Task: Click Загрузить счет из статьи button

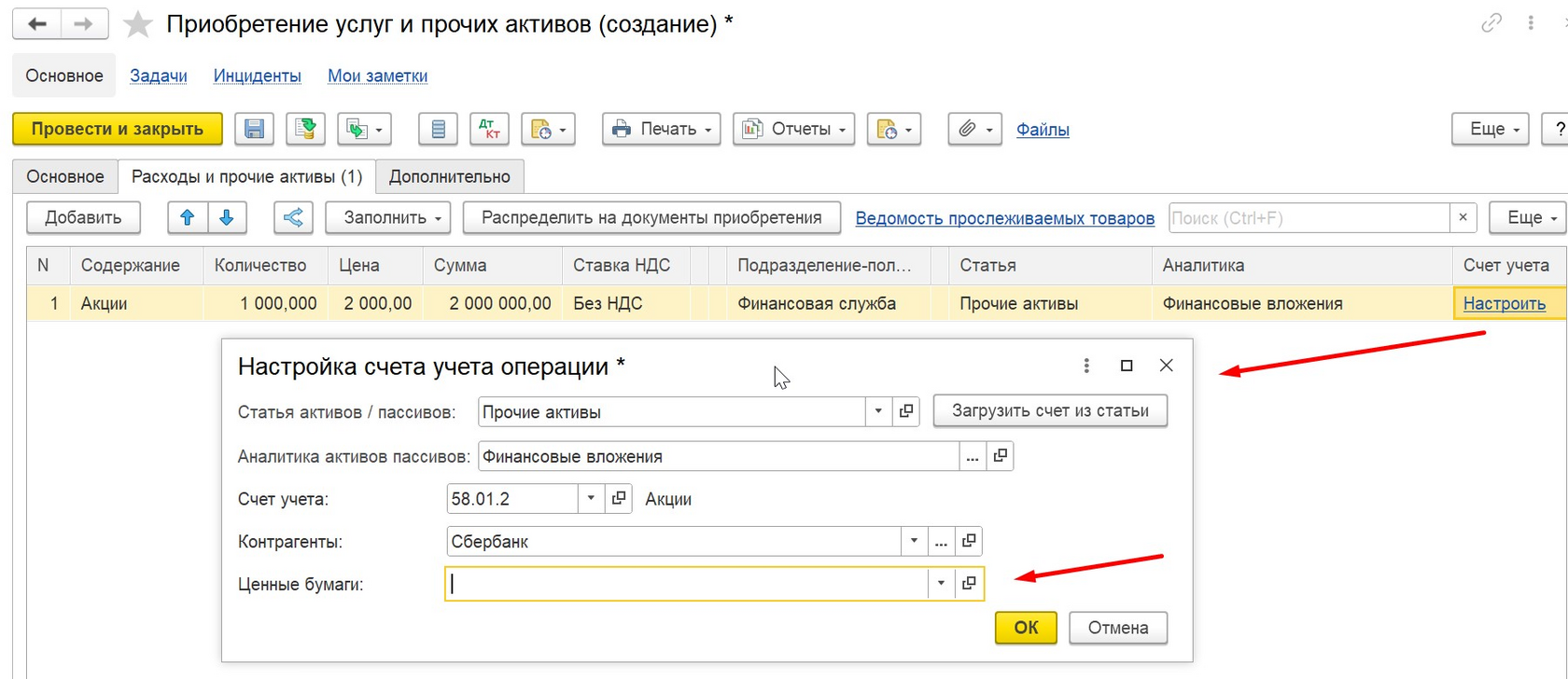Action: coord(1050,410)
